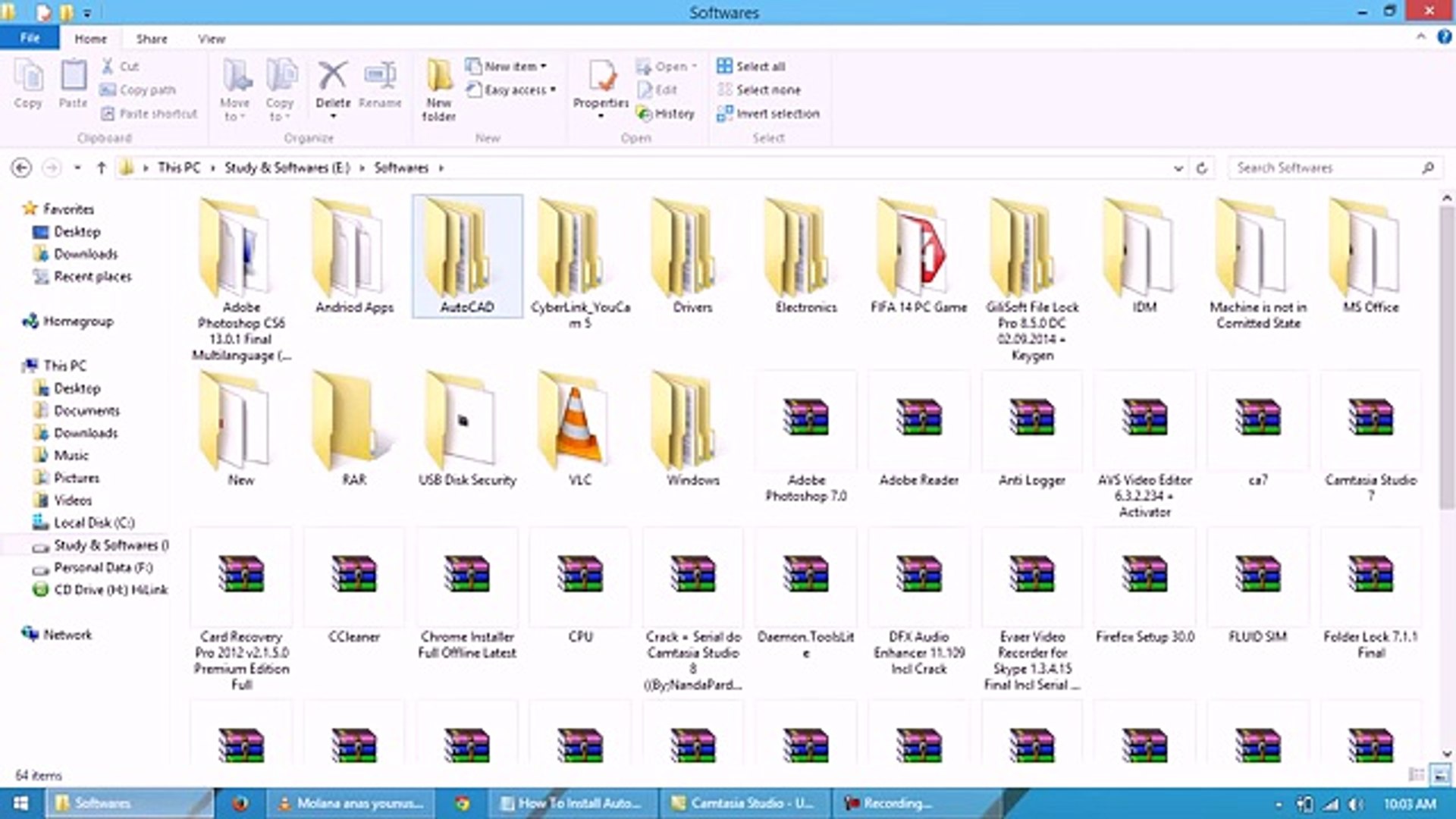Switch to details view in the status bar
The height and width of the screenshot is (819, 1456).
coord(1416,775)
